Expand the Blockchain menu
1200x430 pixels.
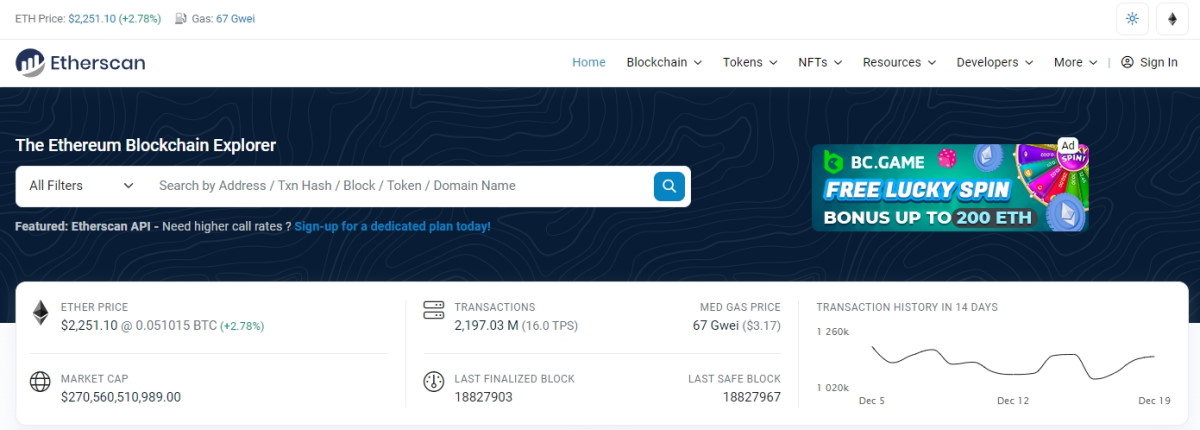[664, 62]
